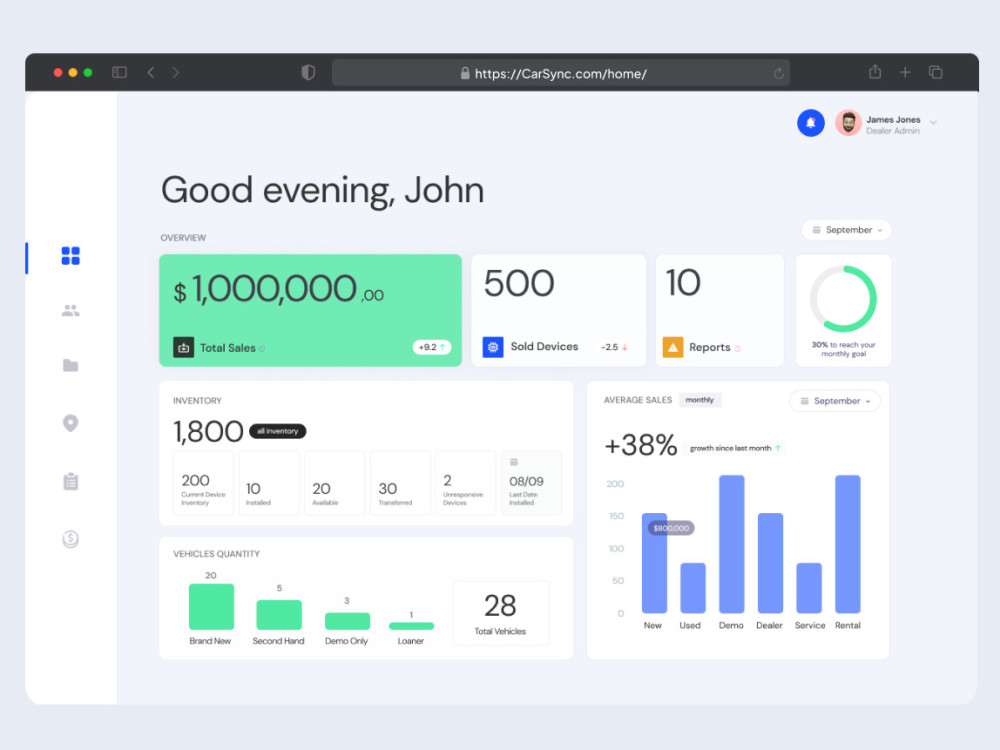The width and height of the screenshot is (1000, 750).
Task: Open a new tab with plus icon
Action: point(905,73)
